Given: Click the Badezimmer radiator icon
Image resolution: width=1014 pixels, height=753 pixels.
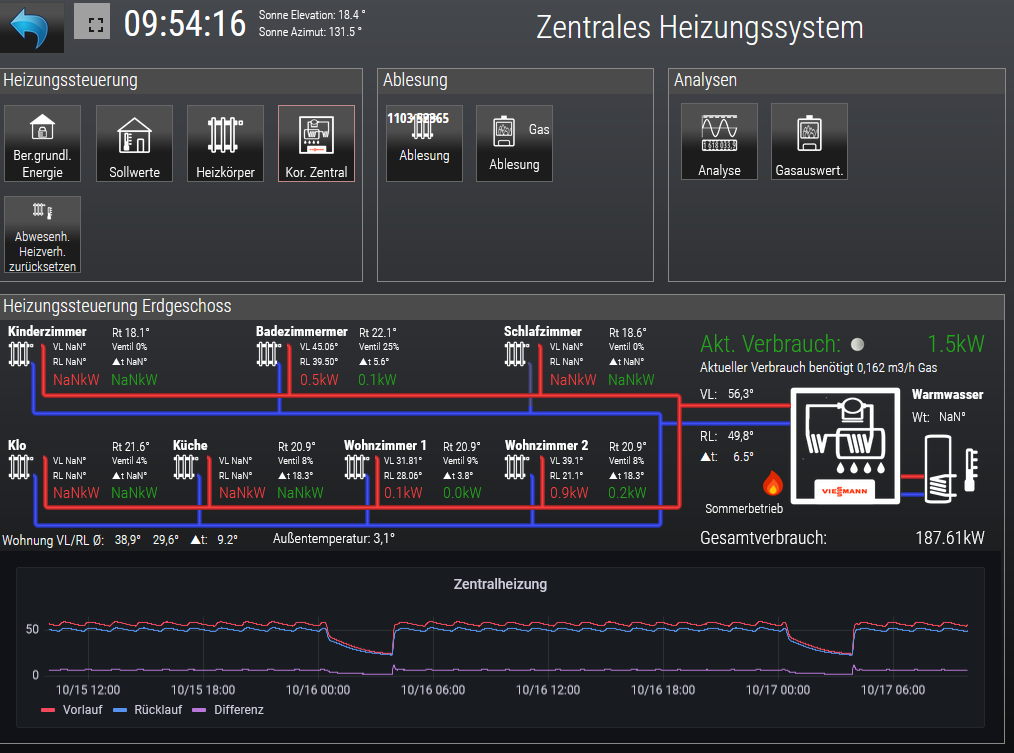Looking at the screenshot, I should pyautogui.click(x=268, y=354).
